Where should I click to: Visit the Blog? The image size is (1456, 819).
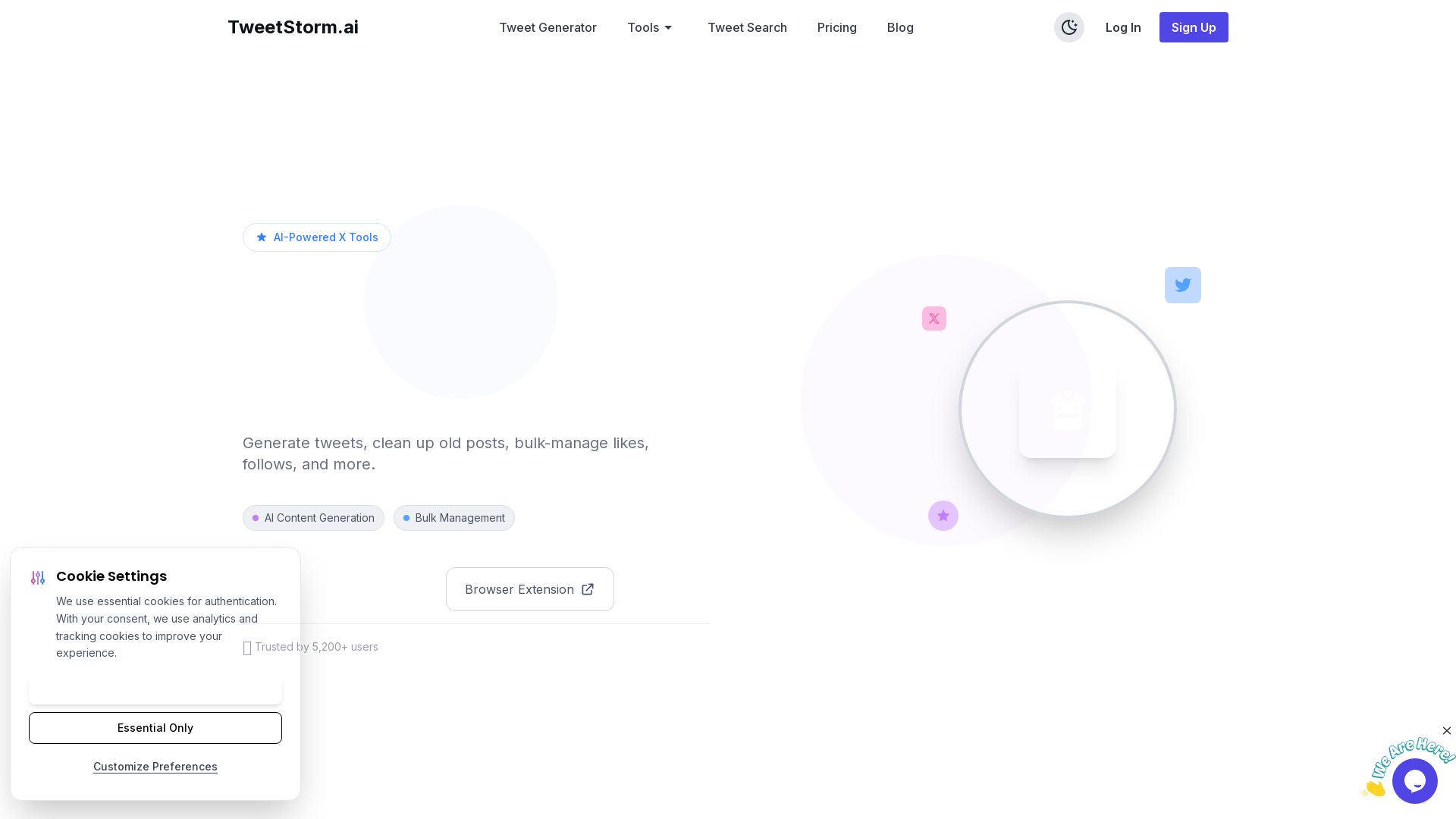tap(900, 27)
